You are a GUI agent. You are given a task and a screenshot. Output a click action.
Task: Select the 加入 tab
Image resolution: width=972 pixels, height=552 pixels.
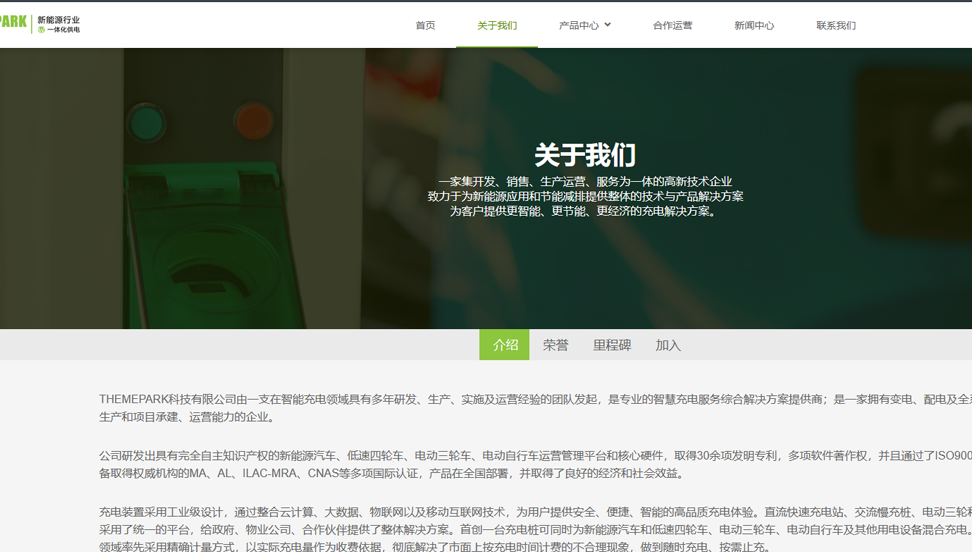[668, 345]
